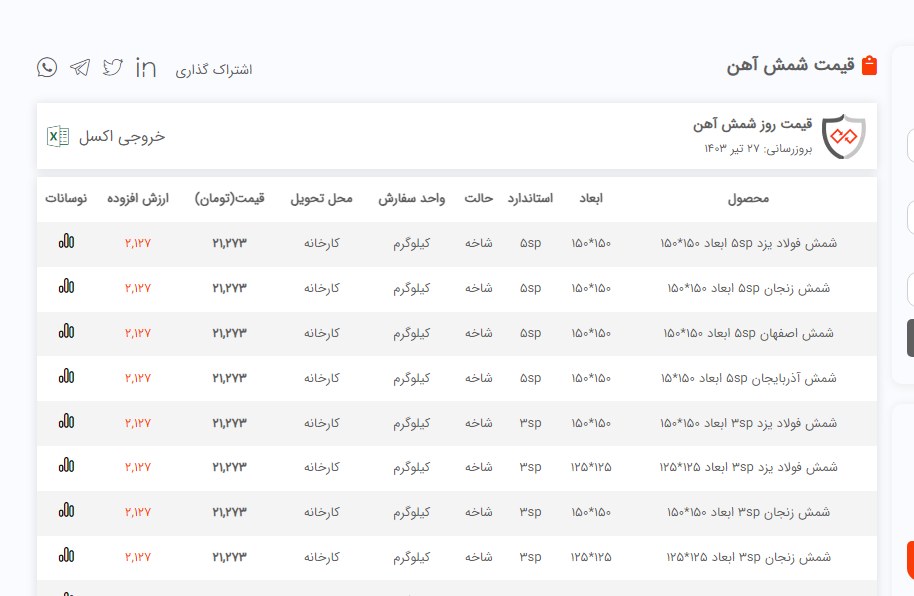
Task: Share the page via Telegram icon
Action: 80,67
